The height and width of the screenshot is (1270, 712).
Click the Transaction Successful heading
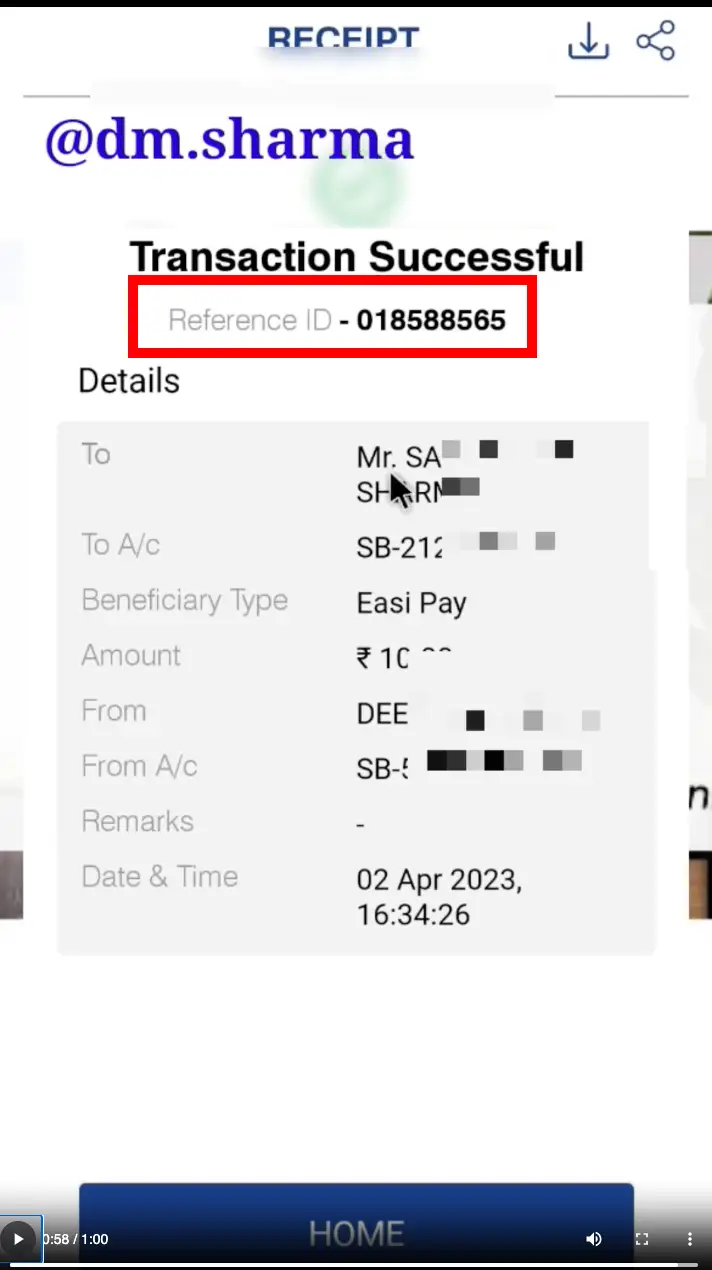point(357,257)
